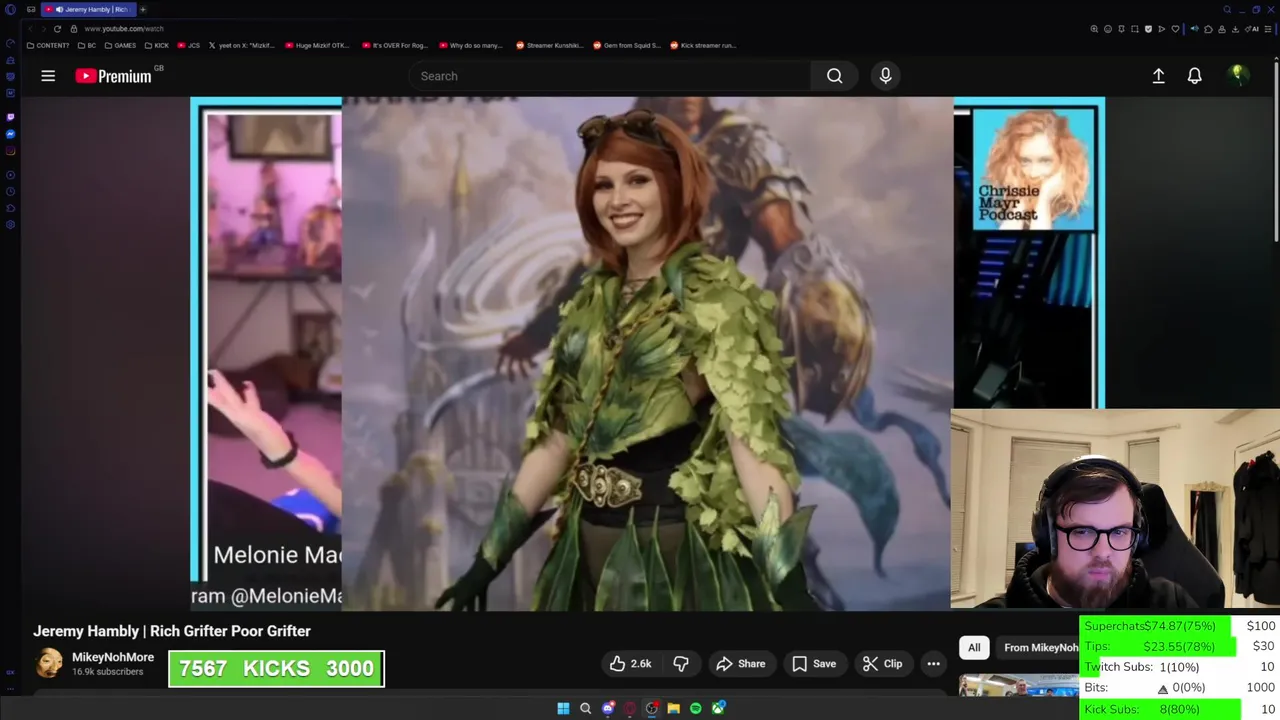Open OBS Studio from the taskbar
This screenshot has height=720, width=1280.
pyautogui.click(x=652, y=708)
